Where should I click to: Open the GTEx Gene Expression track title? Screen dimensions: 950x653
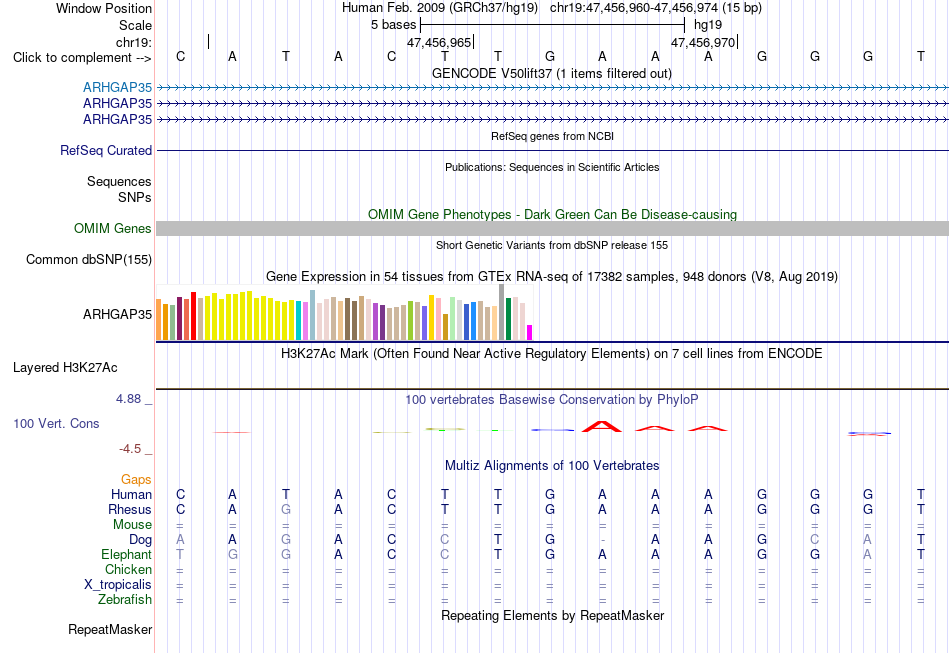552,277
